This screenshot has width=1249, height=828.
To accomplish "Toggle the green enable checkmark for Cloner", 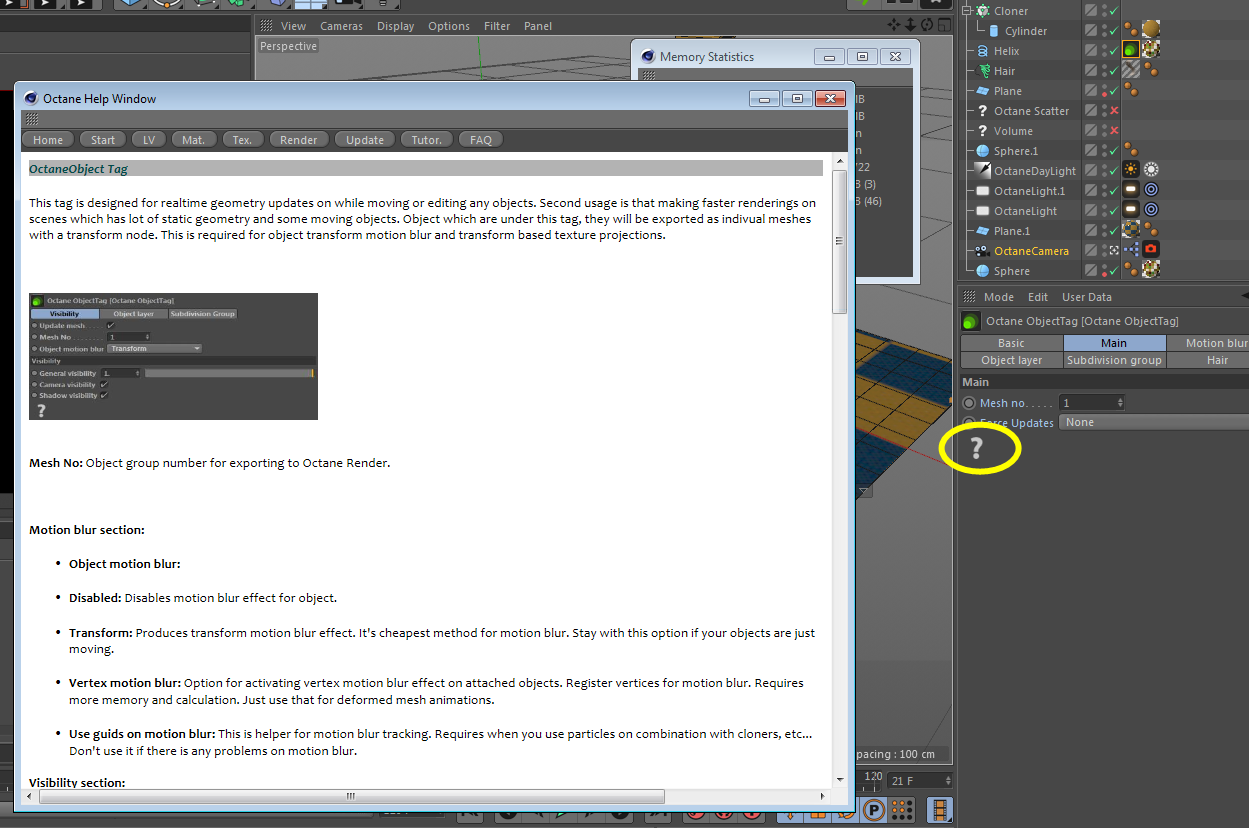I will point(1113,11).
